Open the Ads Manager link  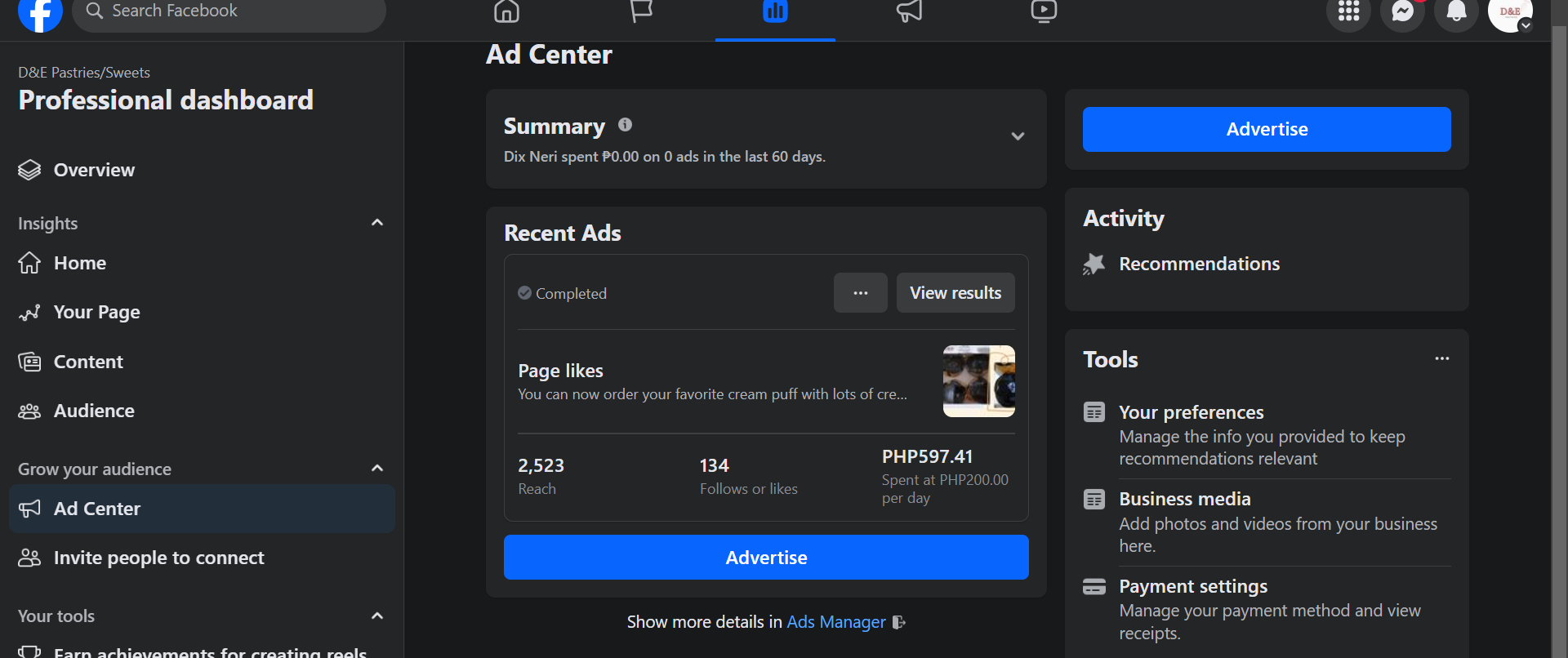tap(836, 622)
